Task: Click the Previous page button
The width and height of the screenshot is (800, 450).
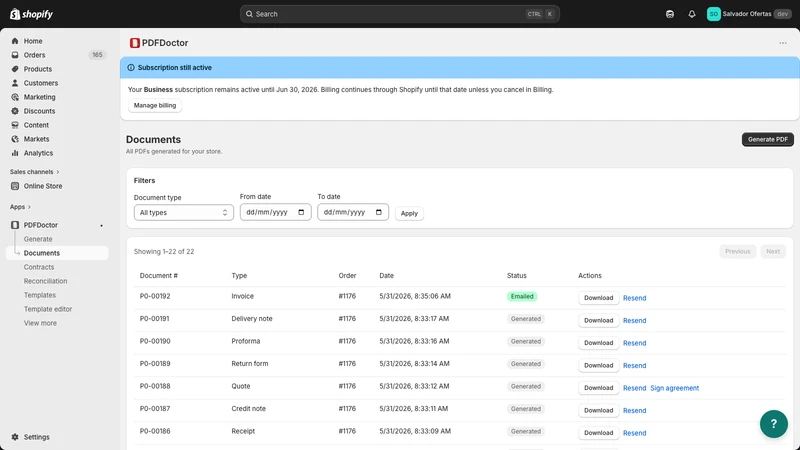Action: coord(737,252)
